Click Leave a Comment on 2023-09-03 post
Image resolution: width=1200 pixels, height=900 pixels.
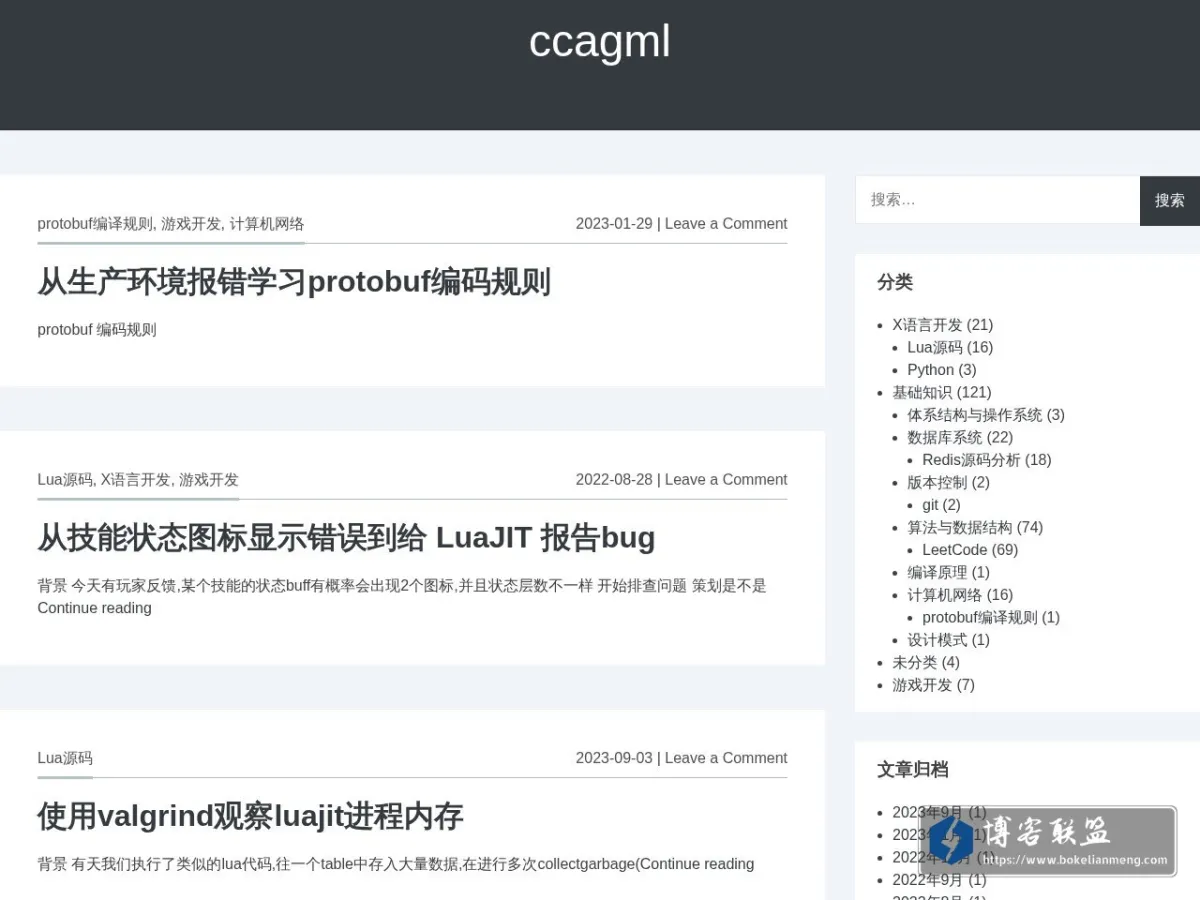[726, 758]
